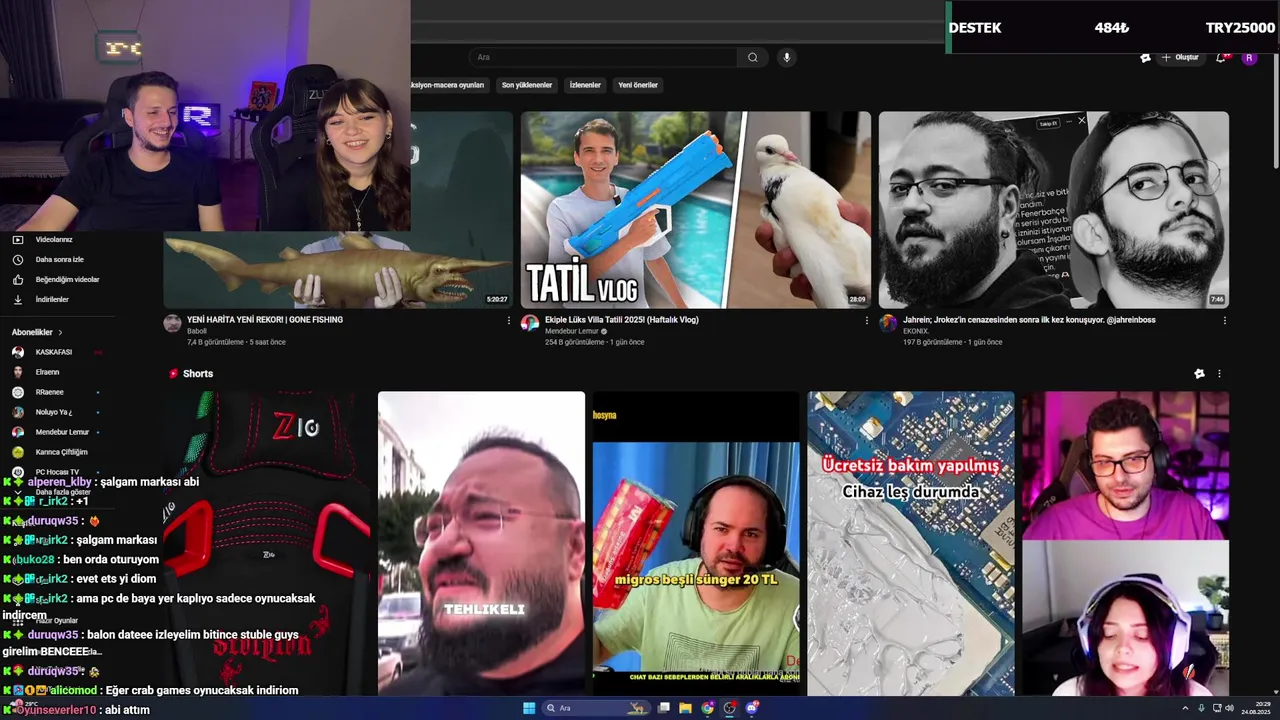This screenshot has width=1280, height=720.
Task: Click the 'Oluştur' create button
Action: [x=1180, y=57]
